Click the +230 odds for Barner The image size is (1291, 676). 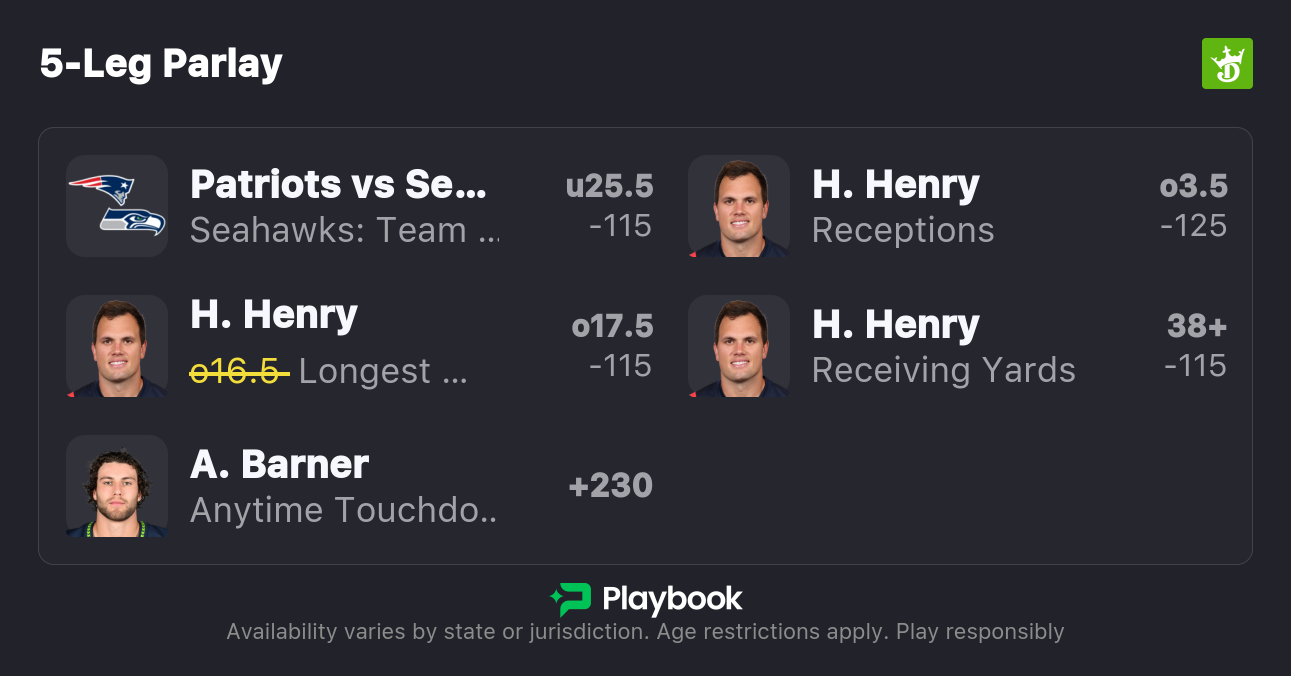pyautogui.click(x=610, y=486)
